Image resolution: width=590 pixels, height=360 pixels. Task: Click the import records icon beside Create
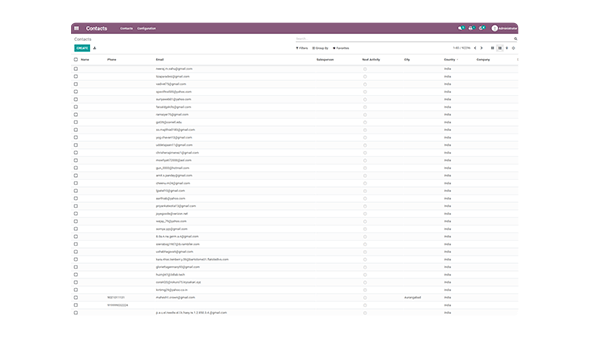click(95, 48)
